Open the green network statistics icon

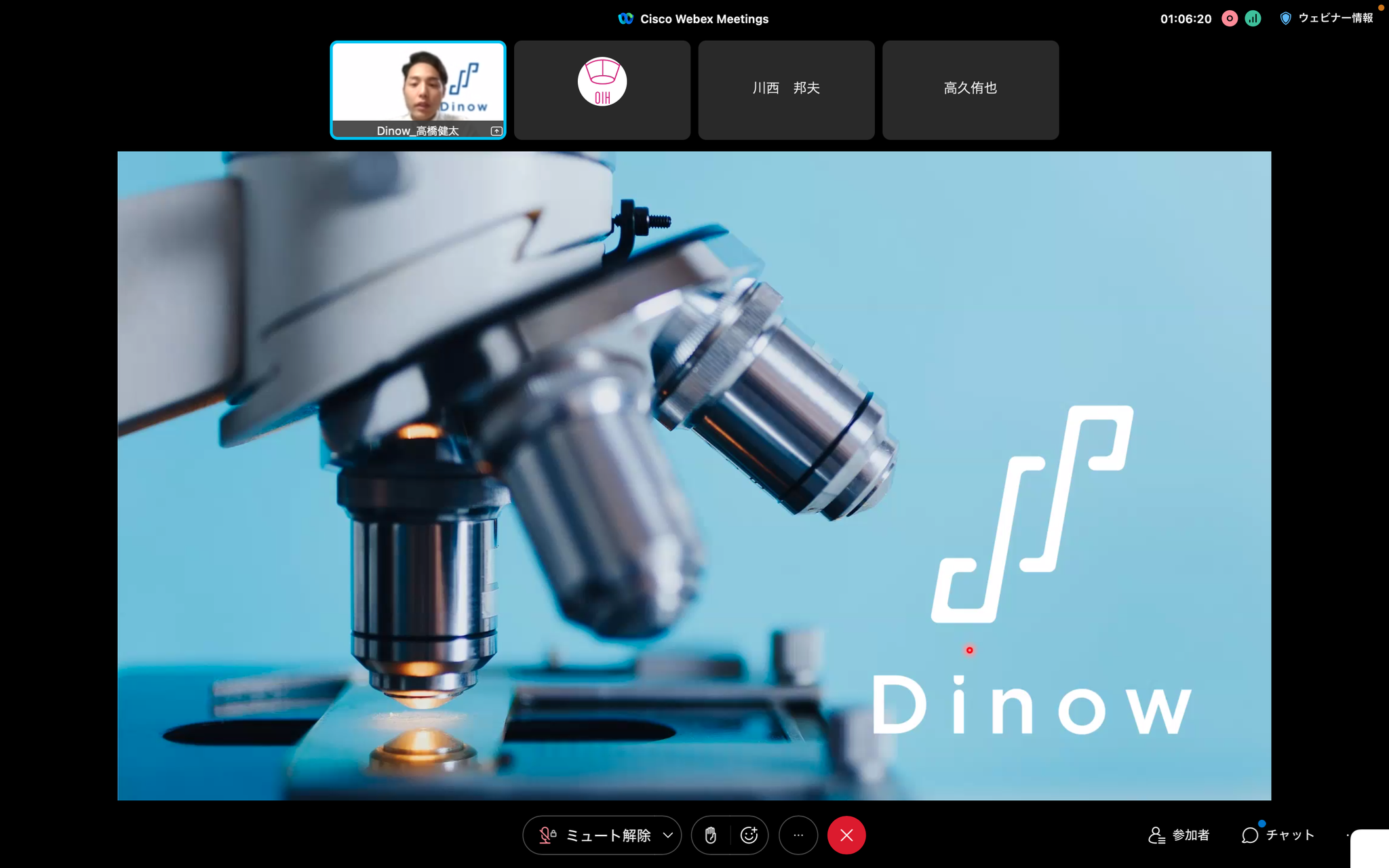[x=1253, y=19]
